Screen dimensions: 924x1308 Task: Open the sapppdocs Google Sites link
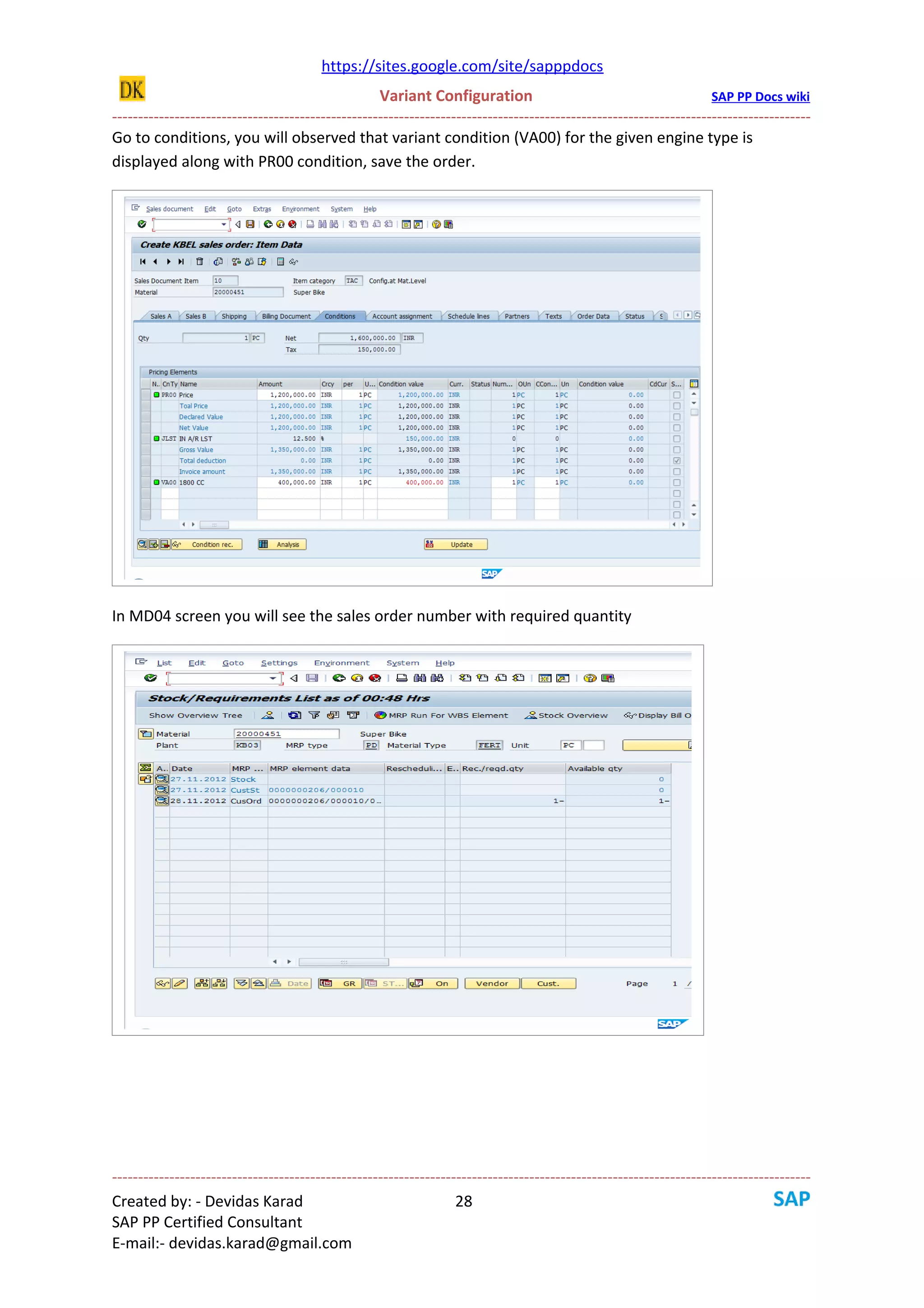coord(462,66)
